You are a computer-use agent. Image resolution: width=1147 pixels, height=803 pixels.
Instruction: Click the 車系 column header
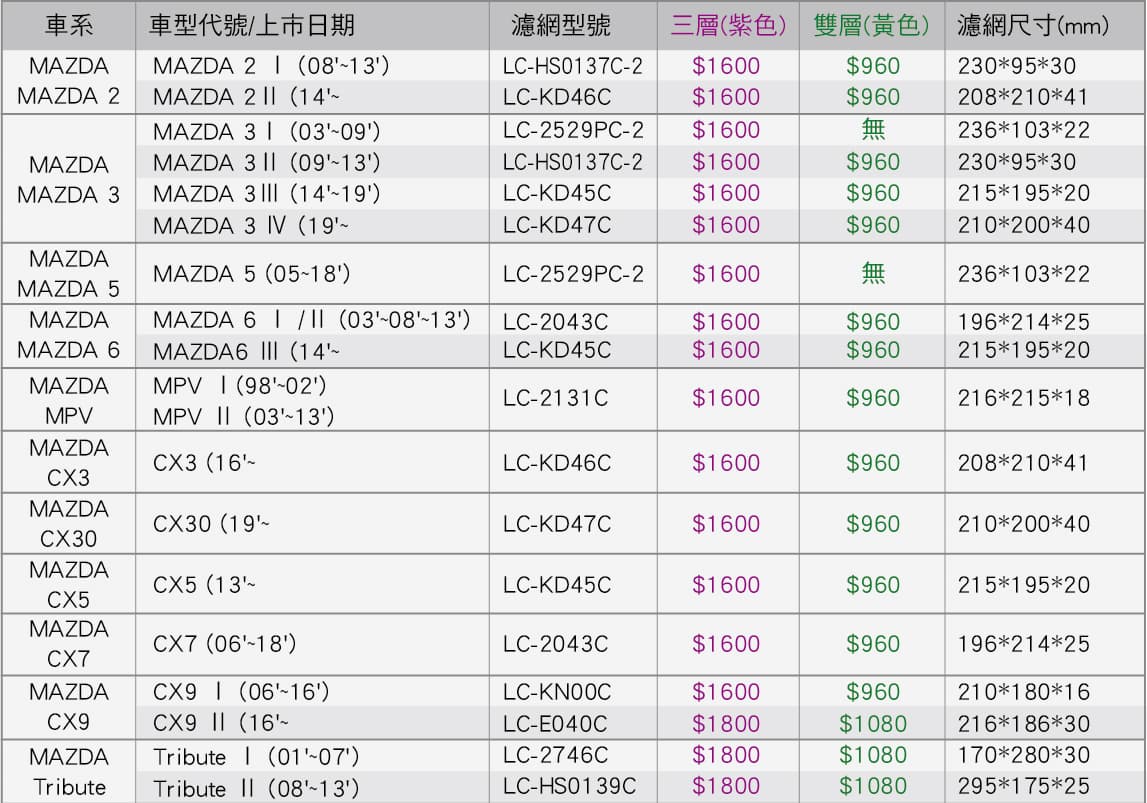[x=69, y=26]
